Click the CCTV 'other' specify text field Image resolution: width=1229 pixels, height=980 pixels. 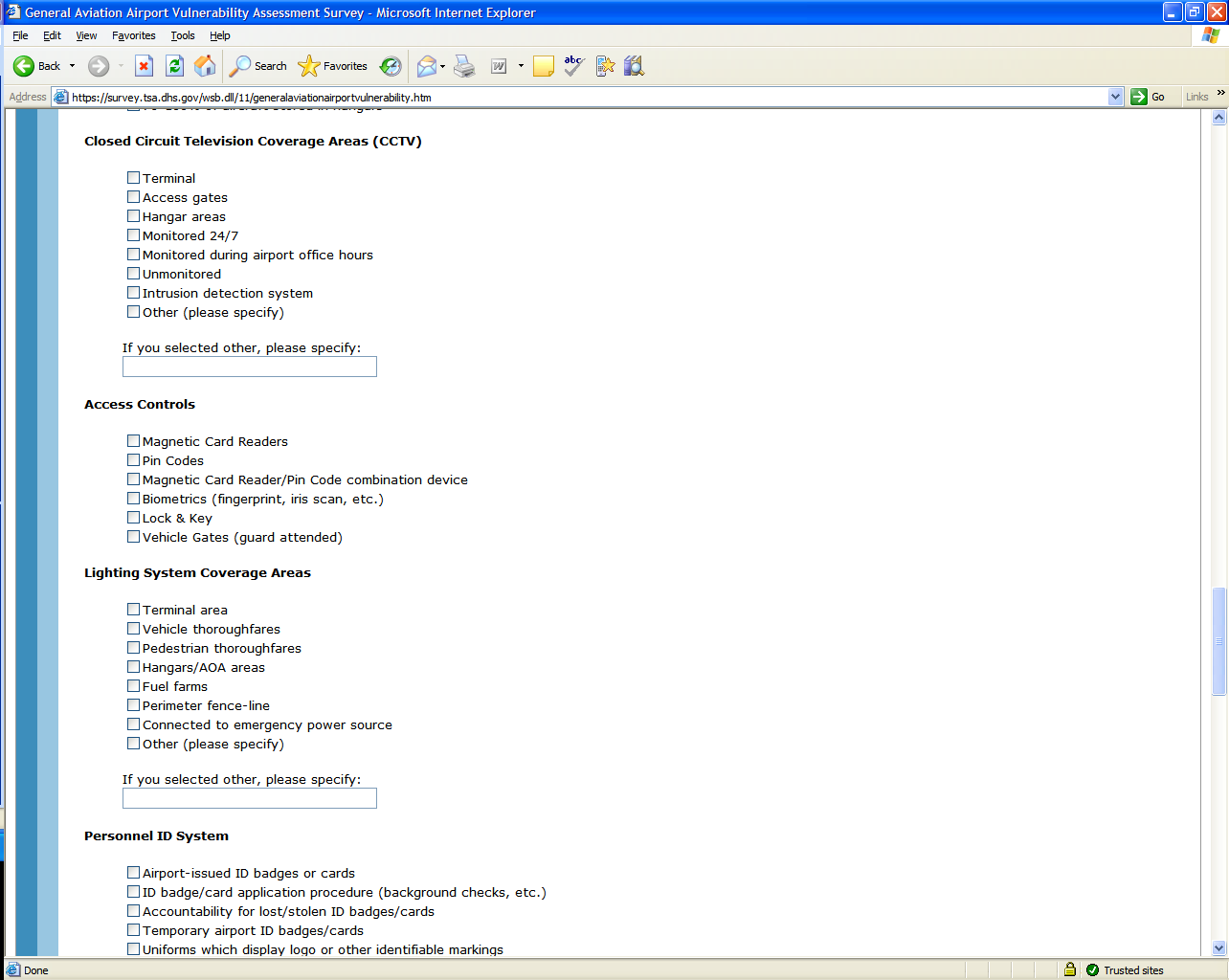[x=250, y=367]
